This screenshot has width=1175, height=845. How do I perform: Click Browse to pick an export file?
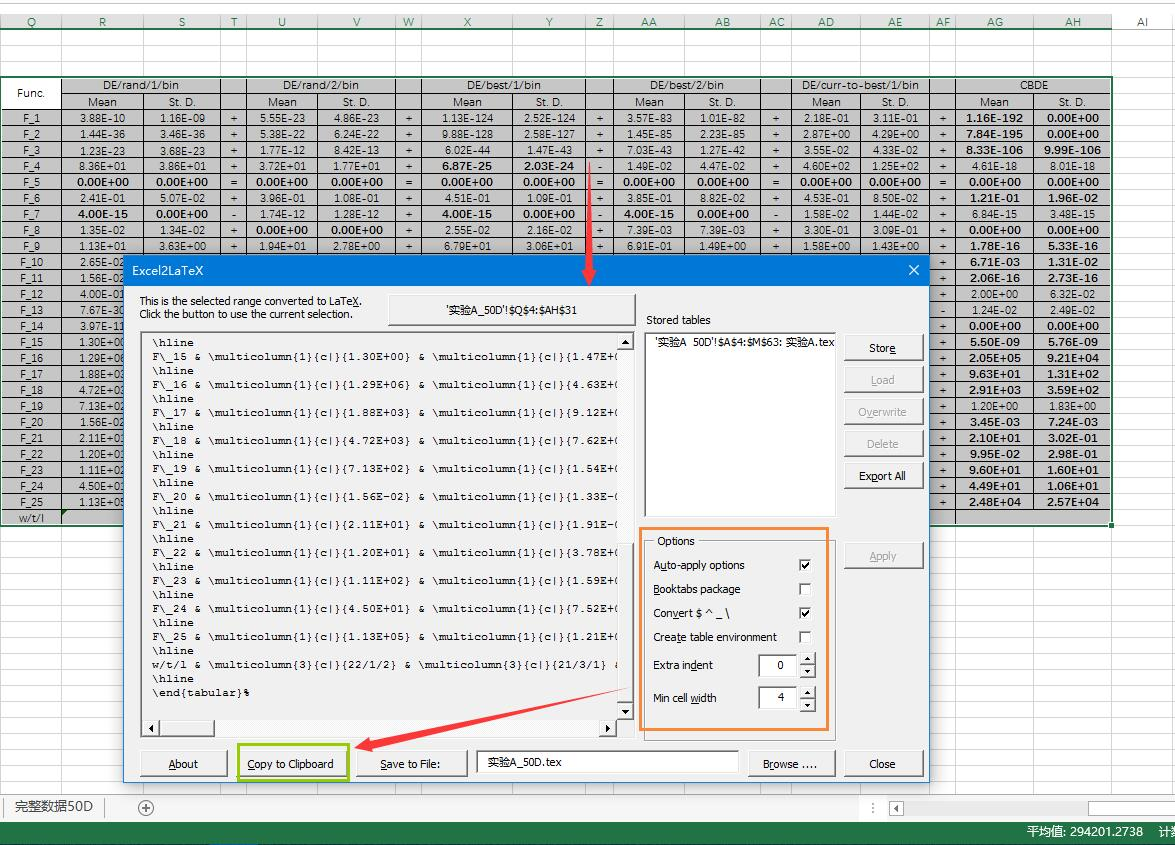click(x=791, y=762)
